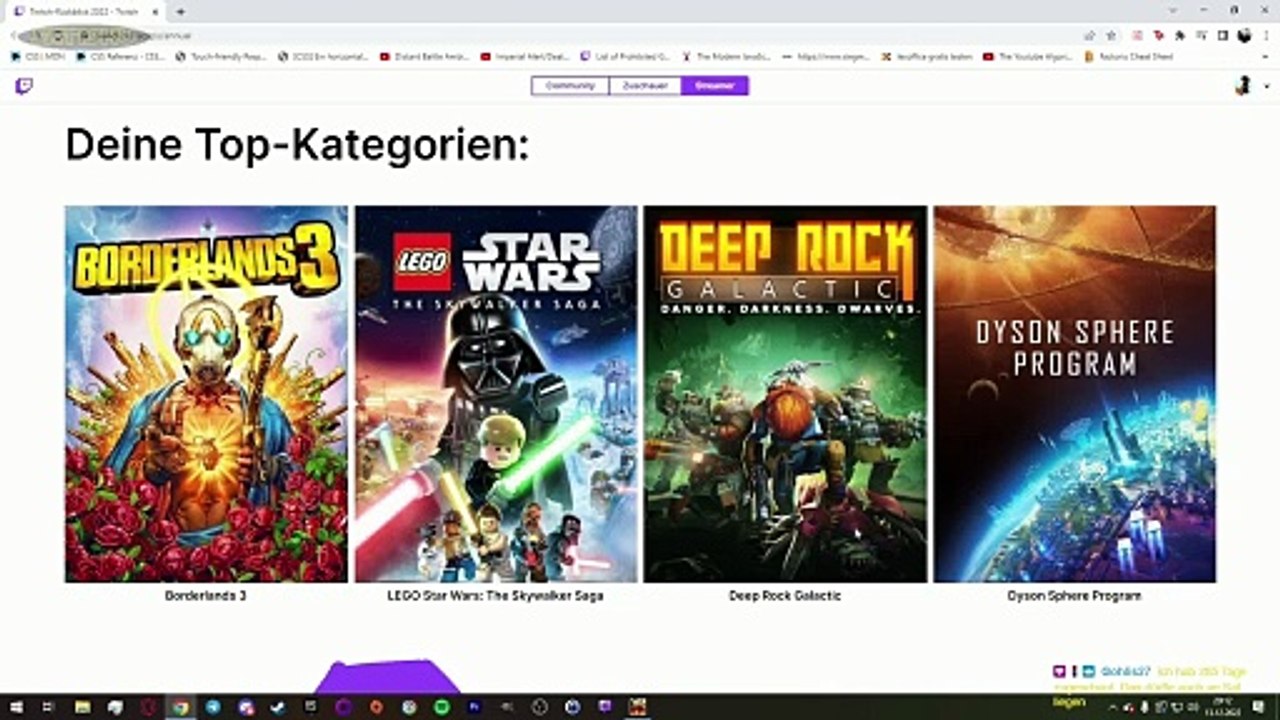The image size is (1280, 720).
Task: Open the Windows notification center icon
Action: tap(1257, 706)
